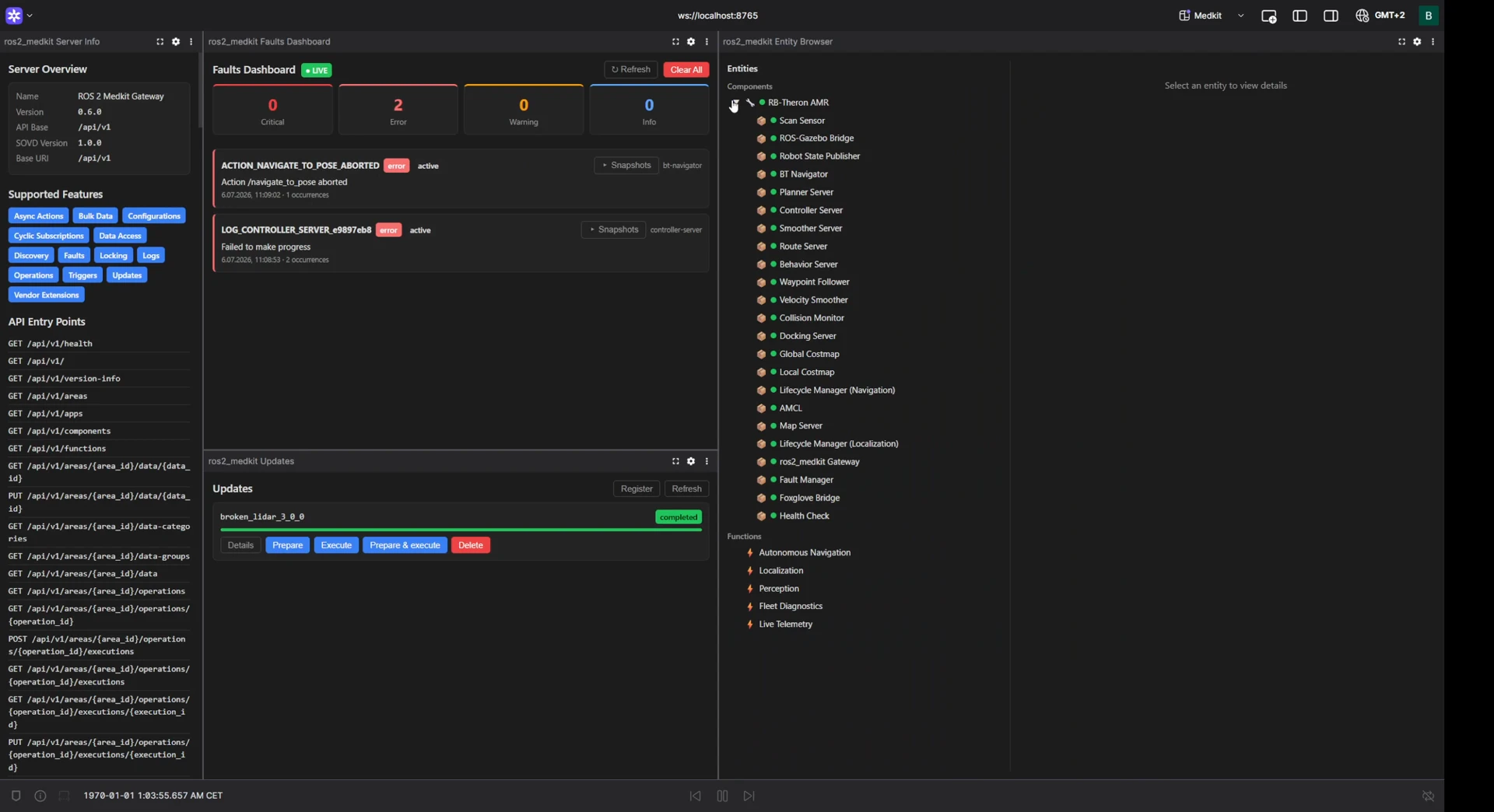1494x812 pixels.
Task: Click Prepare & execute for broken_lidar update
Action: [x=405, y=546]
